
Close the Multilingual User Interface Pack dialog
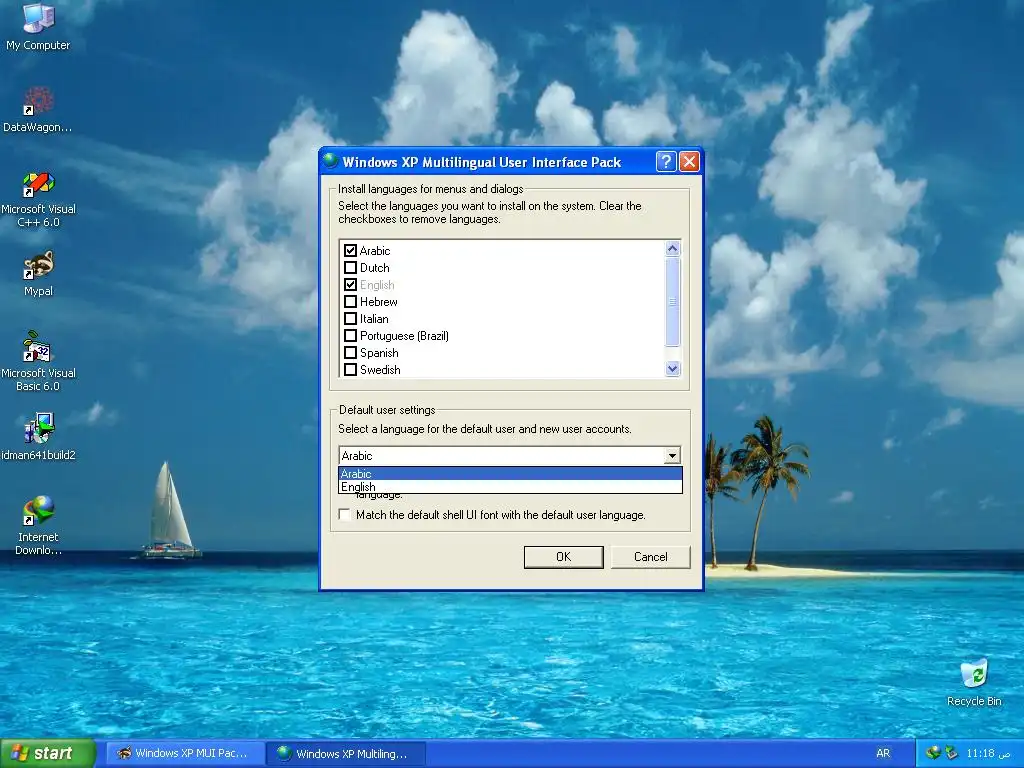(689, 161)
